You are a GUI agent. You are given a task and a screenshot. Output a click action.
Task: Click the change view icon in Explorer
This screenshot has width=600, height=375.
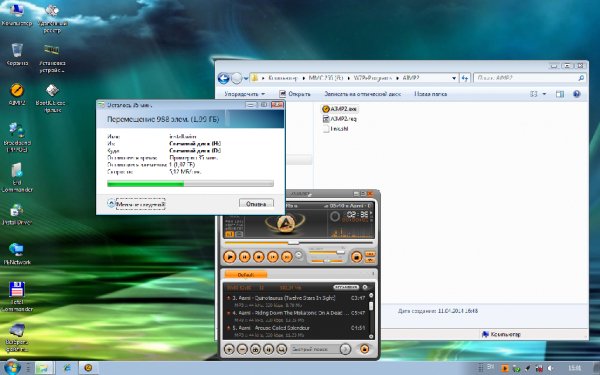click(534, 94)
